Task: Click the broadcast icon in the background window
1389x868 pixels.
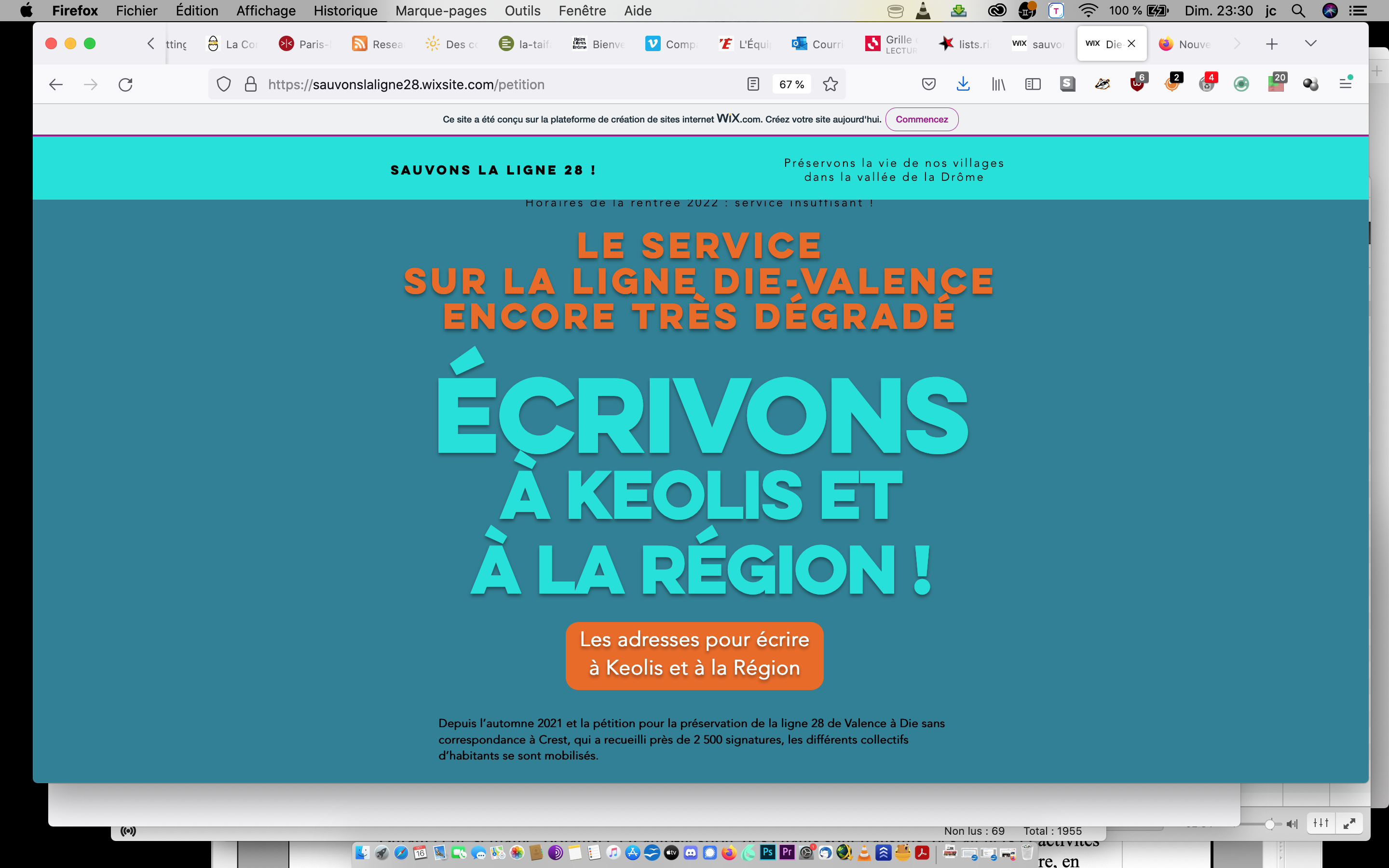Action: point(129,831)
